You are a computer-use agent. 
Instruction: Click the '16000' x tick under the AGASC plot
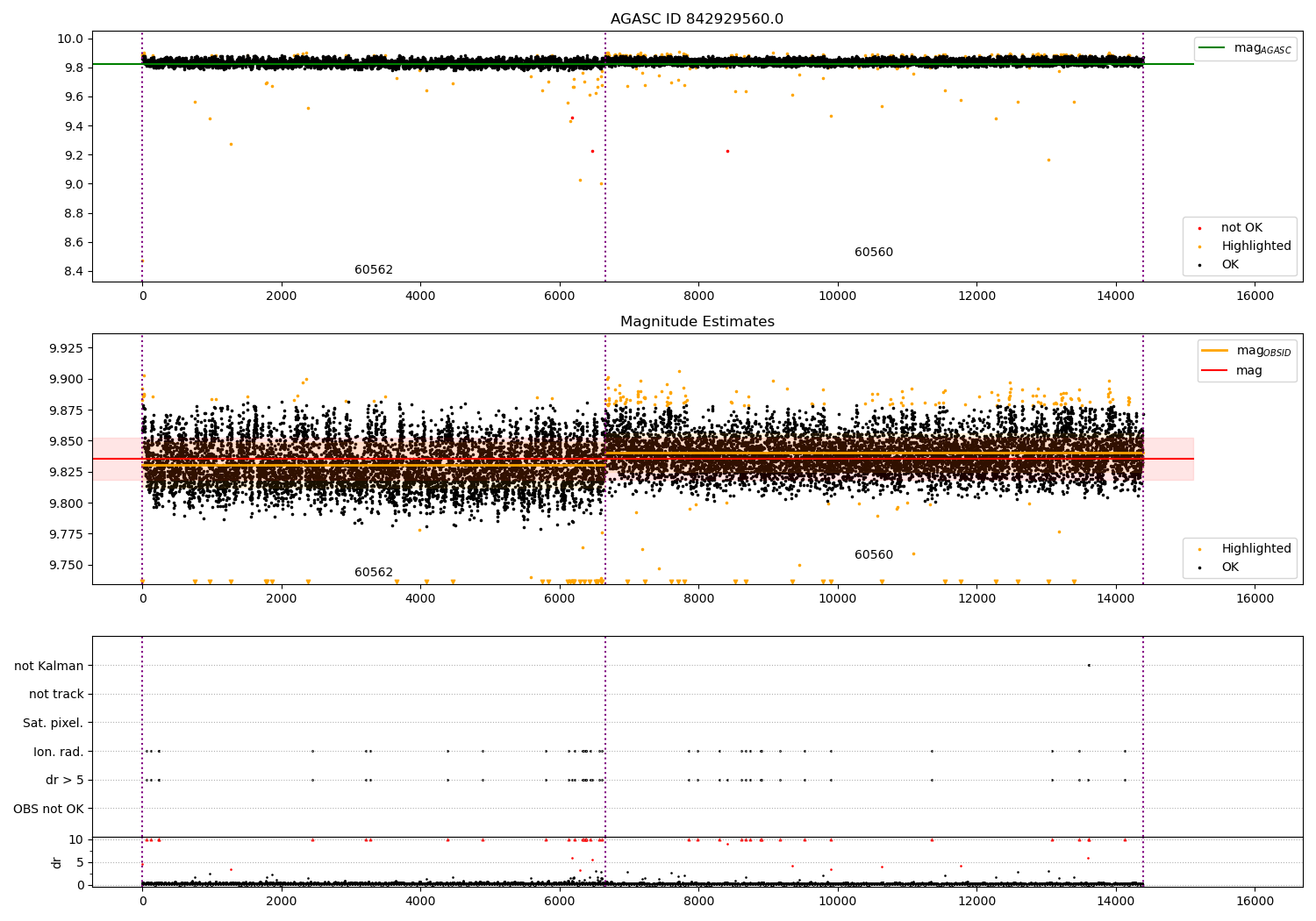tap(1255, 296)
